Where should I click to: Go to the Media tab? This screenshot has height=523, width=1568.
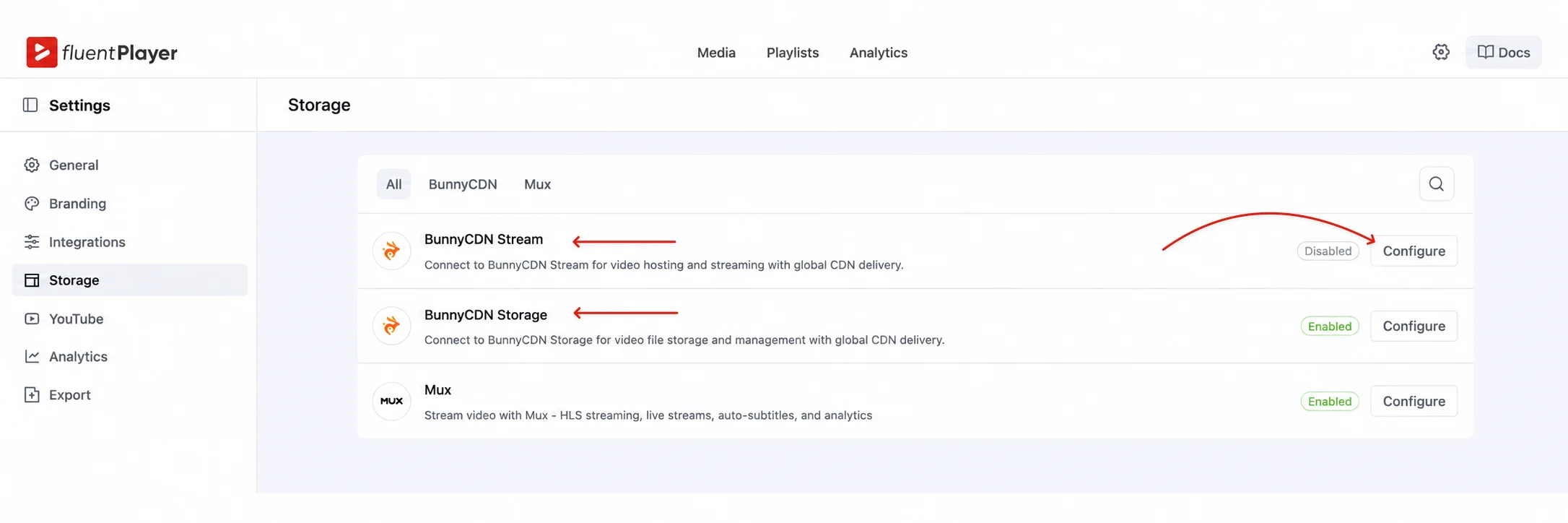click(716, 52)
